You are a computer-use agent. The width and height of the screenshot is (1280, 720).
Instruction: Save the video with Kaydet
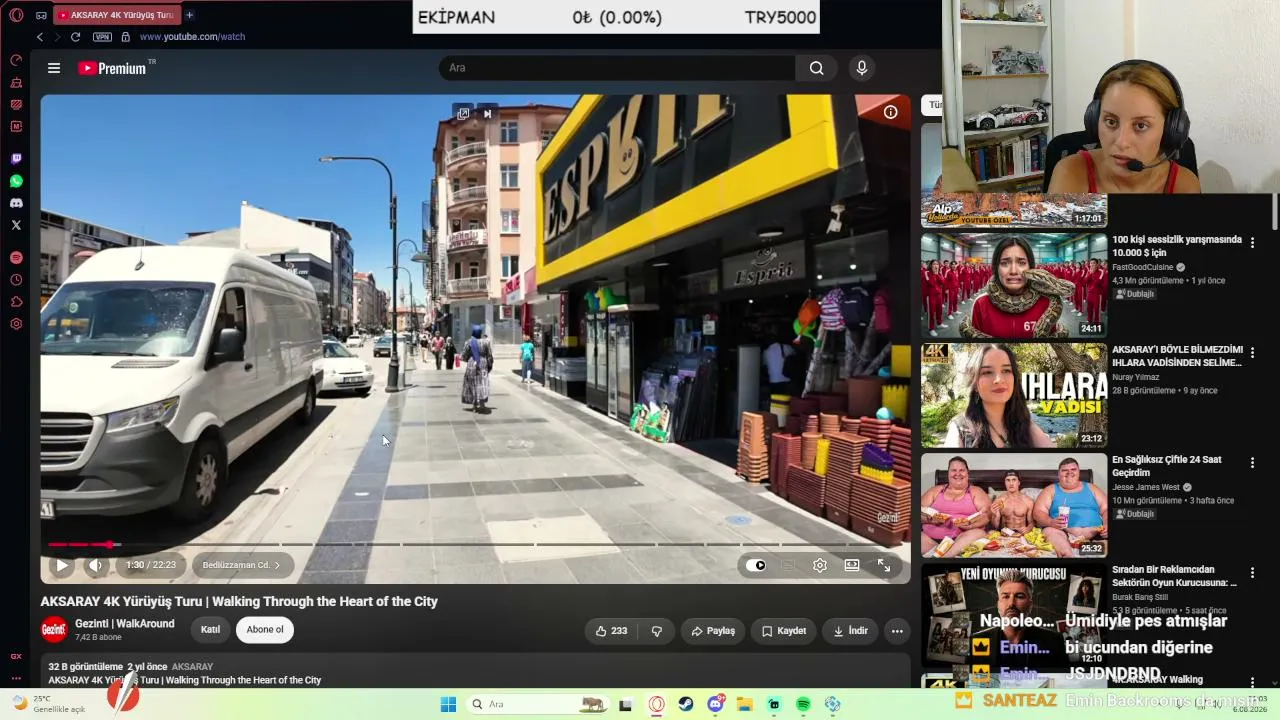(x=783, y=631)
